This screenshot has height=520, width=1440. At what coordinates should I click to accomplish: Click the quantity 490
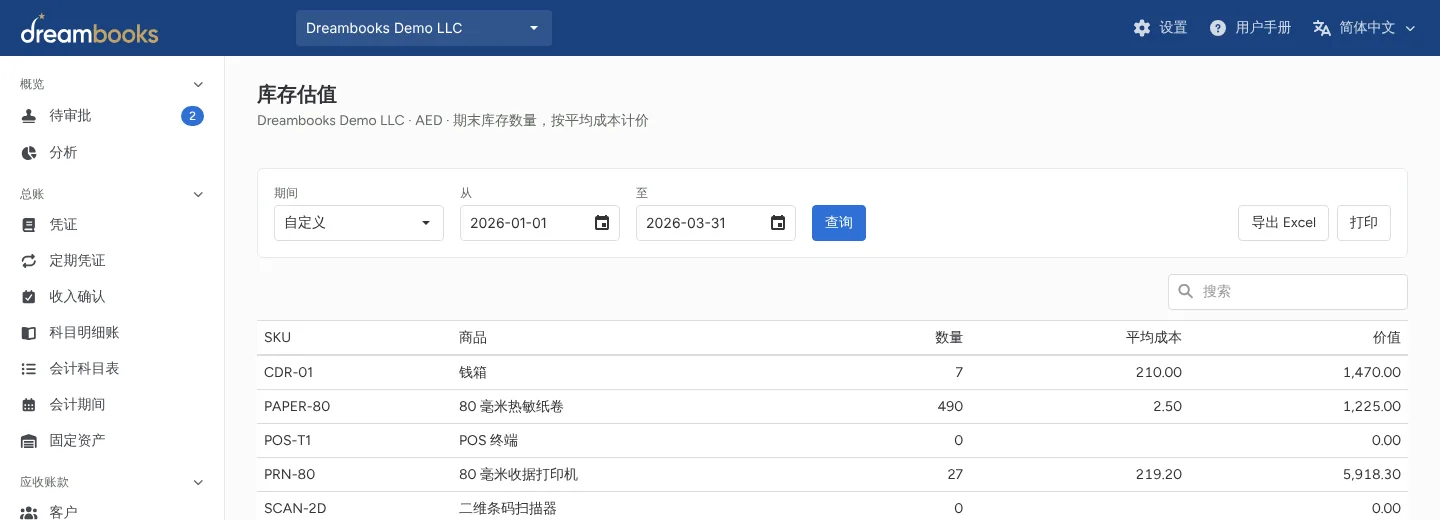(x=950, y=406)
